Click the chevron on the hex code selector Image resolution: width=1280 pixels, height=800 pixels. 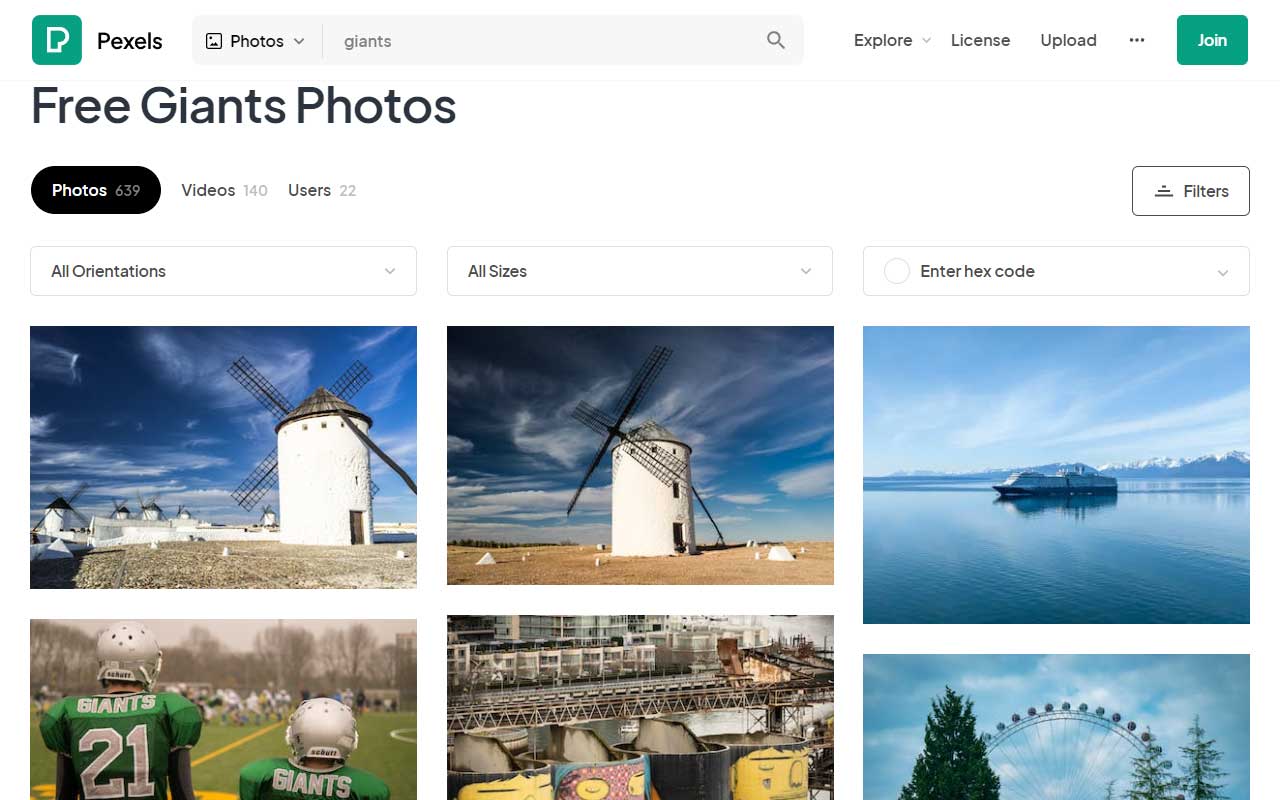1223,271
